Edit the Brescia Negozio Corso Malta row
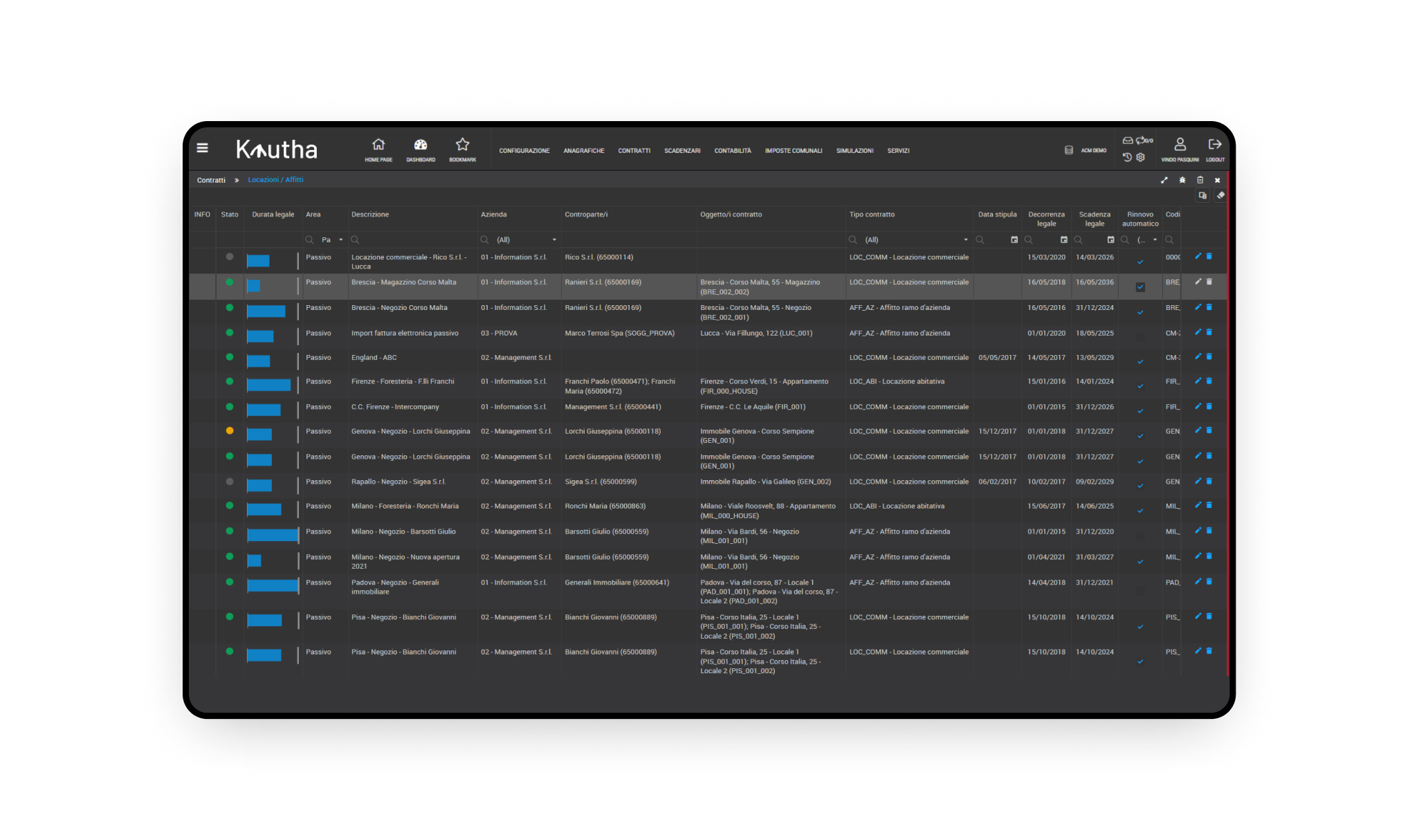Screen dimensions: 1419x840 click(1198, 307)
